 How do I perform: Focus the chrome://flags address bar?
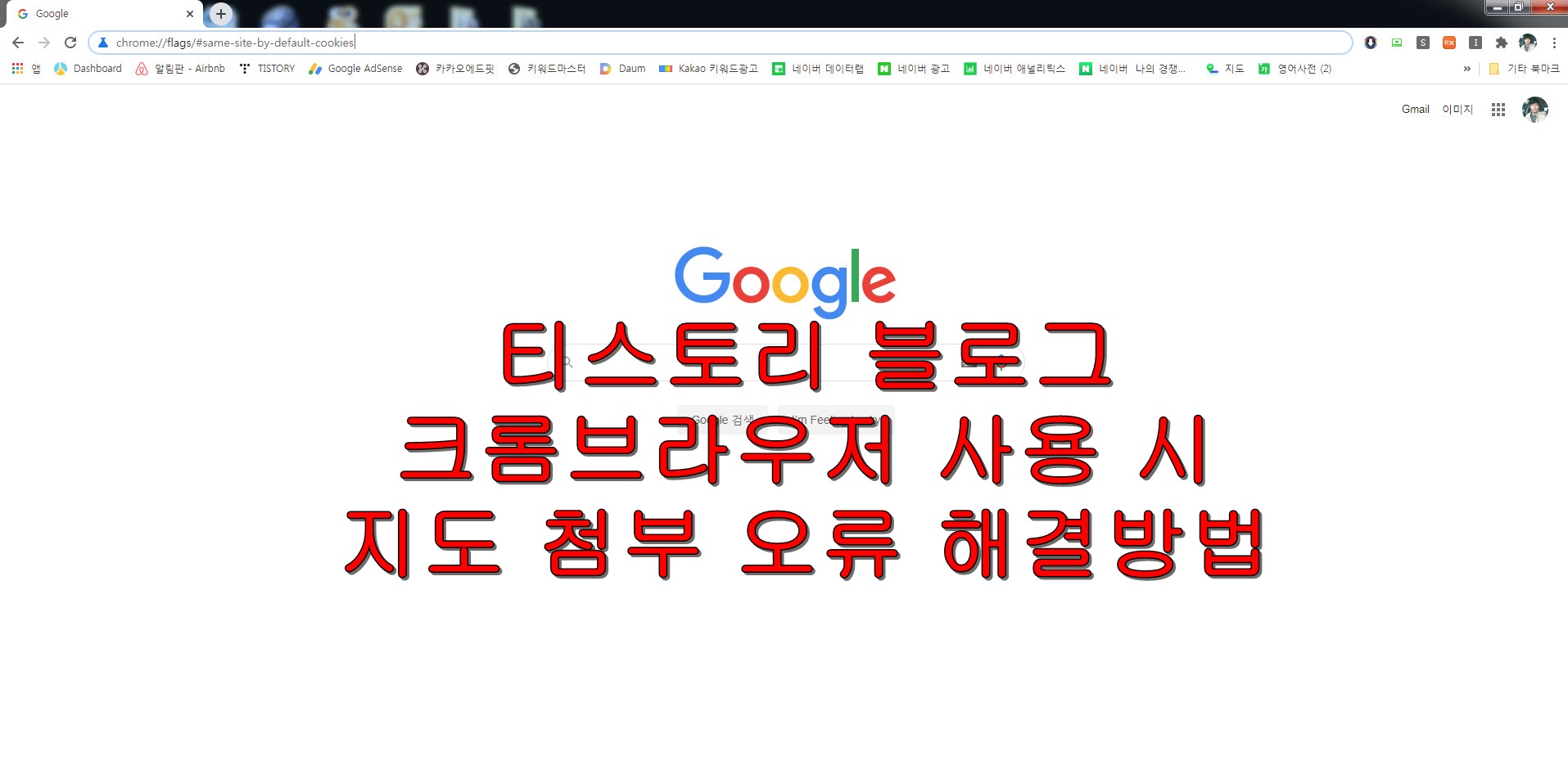pos(721,43)
